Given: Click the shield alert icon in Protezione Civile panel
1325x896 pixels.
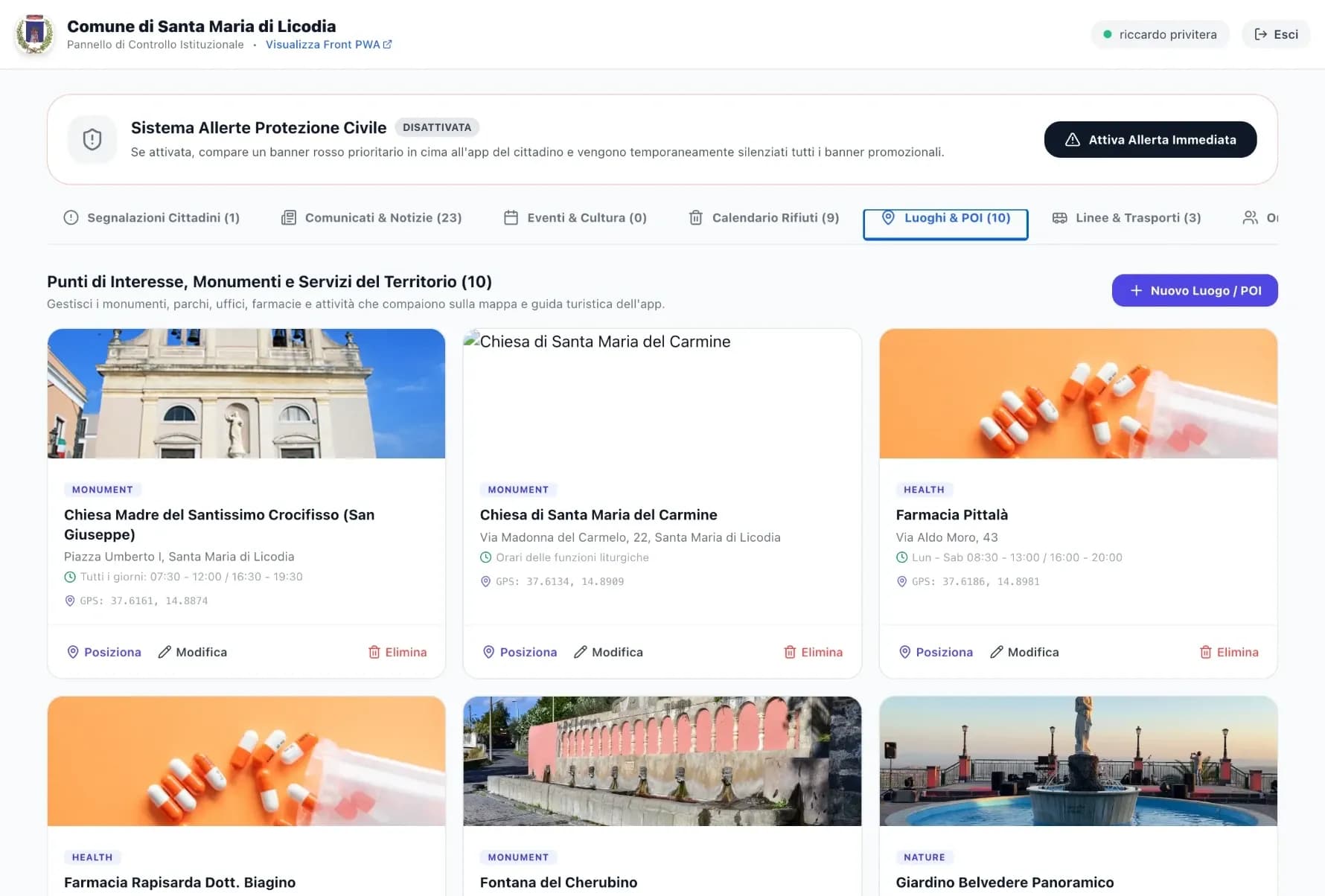Looking at the screenshot, I should coord(92,139).
